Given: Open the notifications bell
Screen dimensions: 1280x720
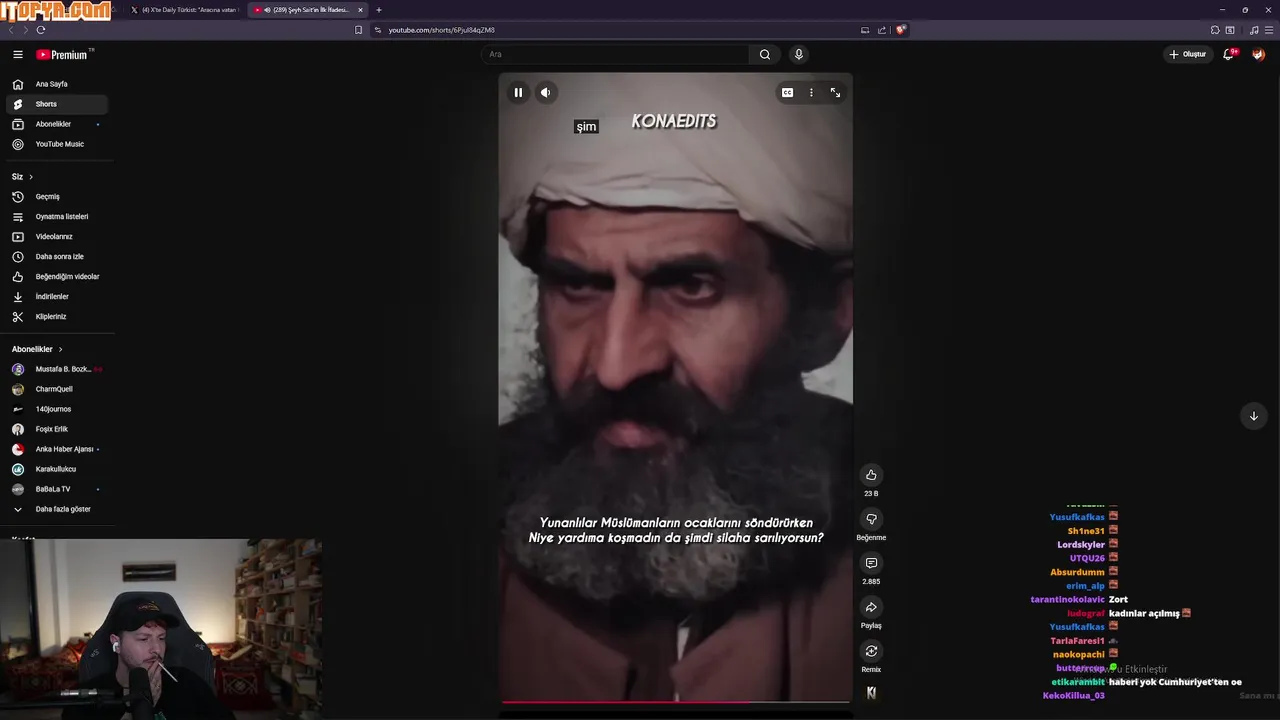Looking at the screenshot, I should pos(1228,55).
